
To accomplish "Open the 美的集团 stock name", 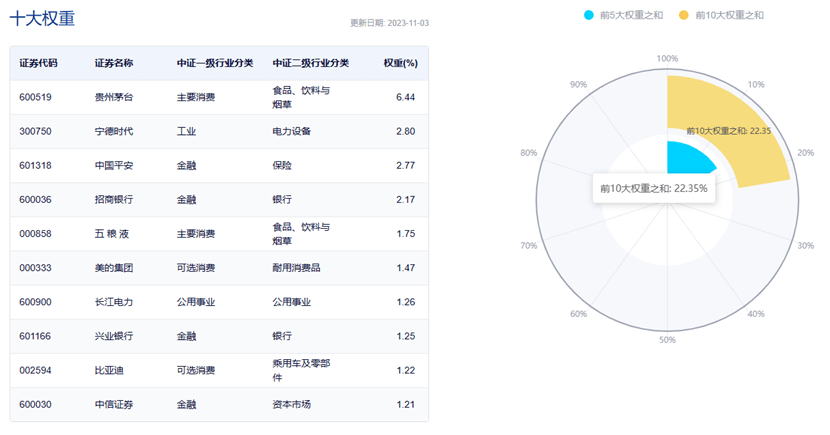I will 113,268.
